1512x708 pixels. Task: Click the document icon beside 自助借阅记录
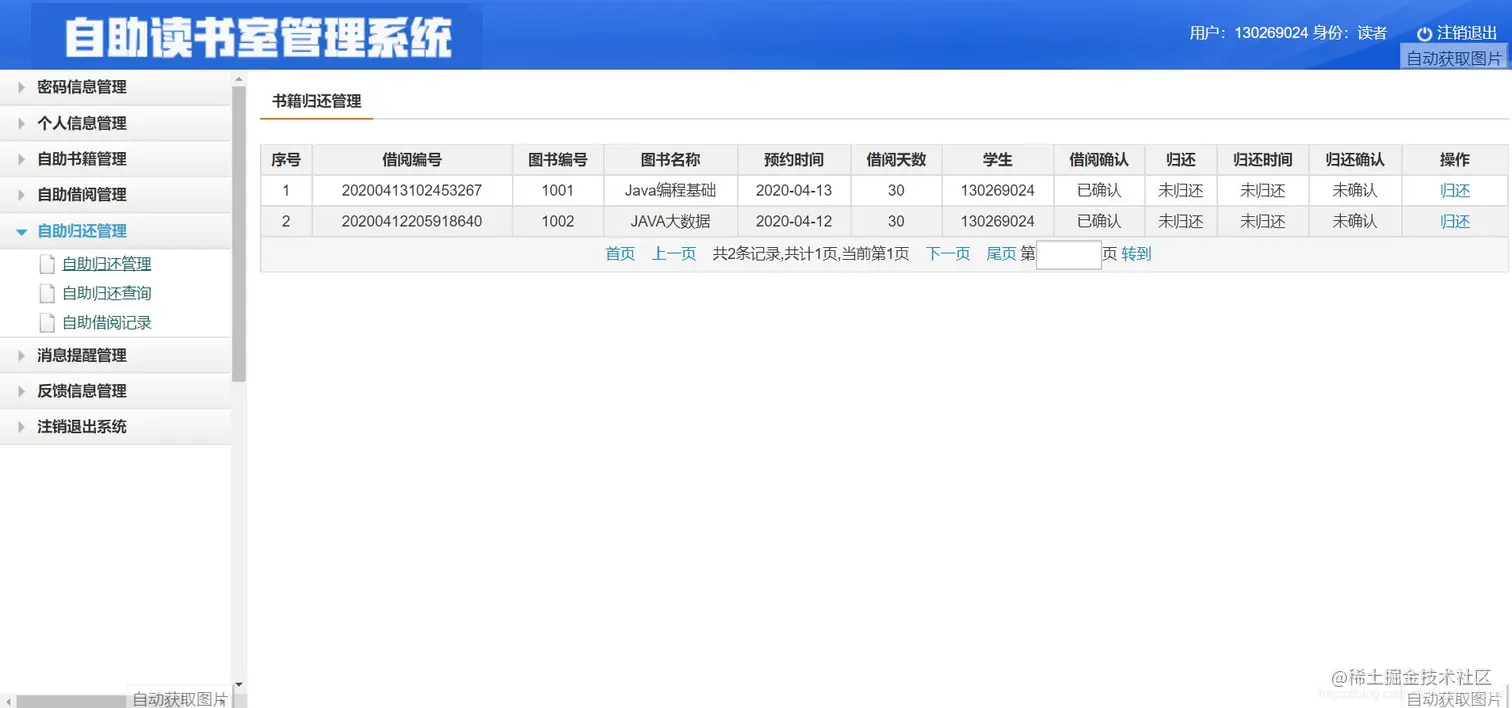click(47, 322)
